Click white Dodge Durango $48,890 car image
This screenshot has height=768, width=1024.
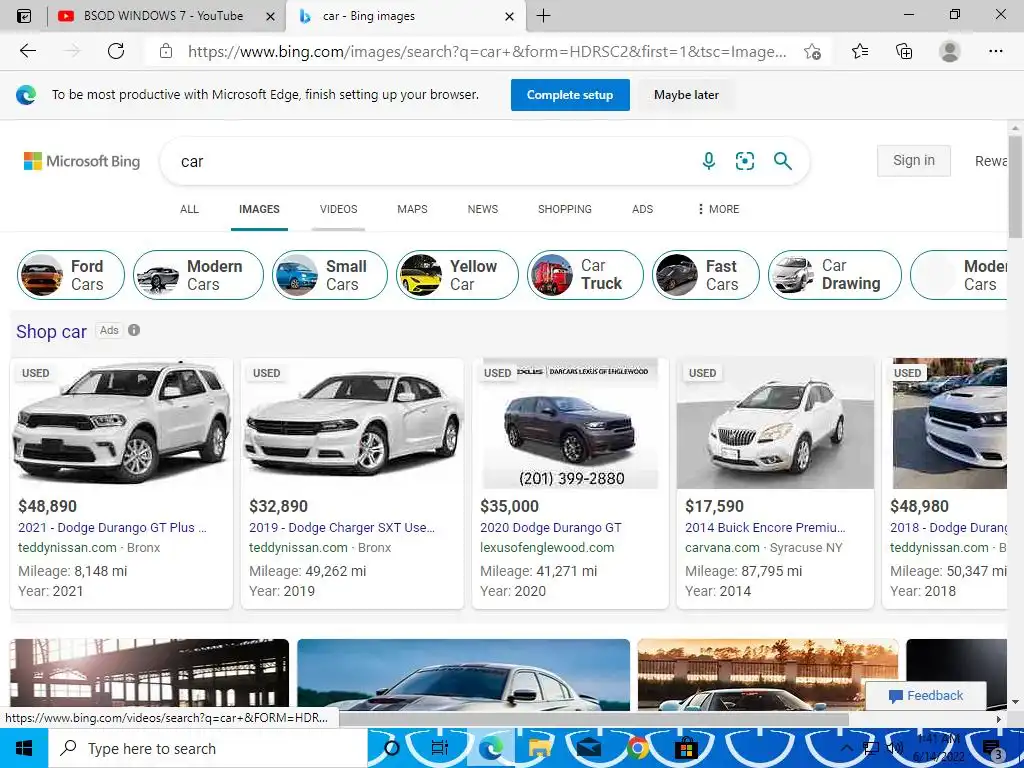point(121,423)
